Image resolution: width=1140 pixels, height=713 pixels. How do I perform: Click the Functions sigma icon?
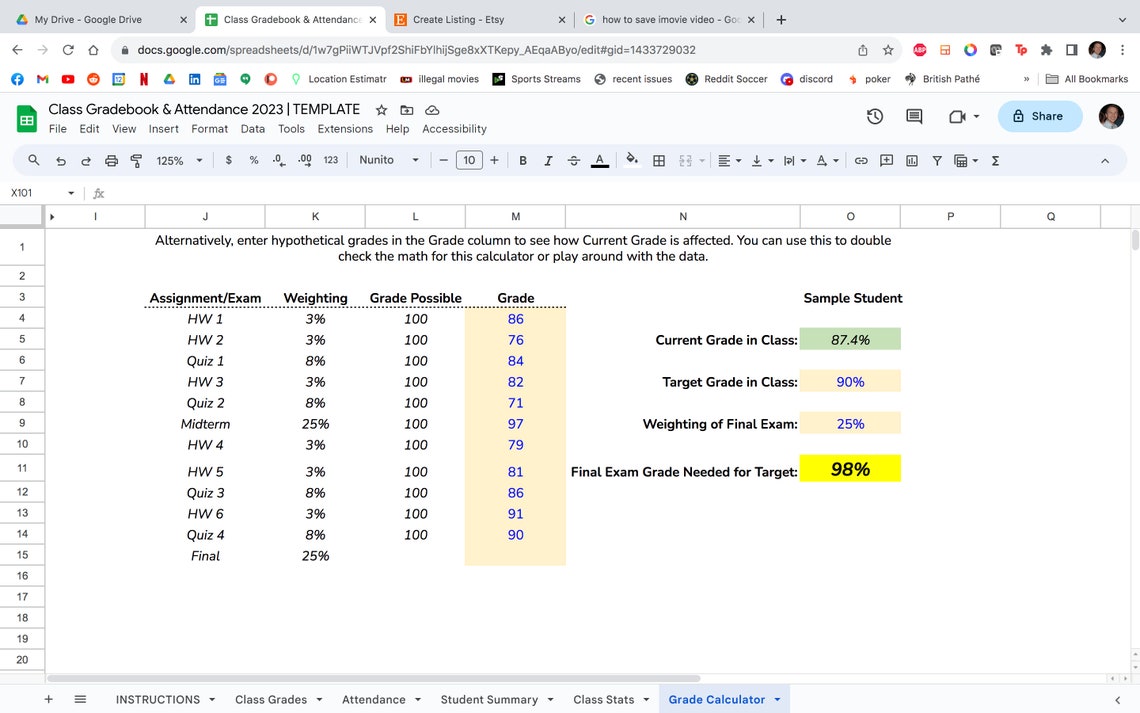point(993,160)
